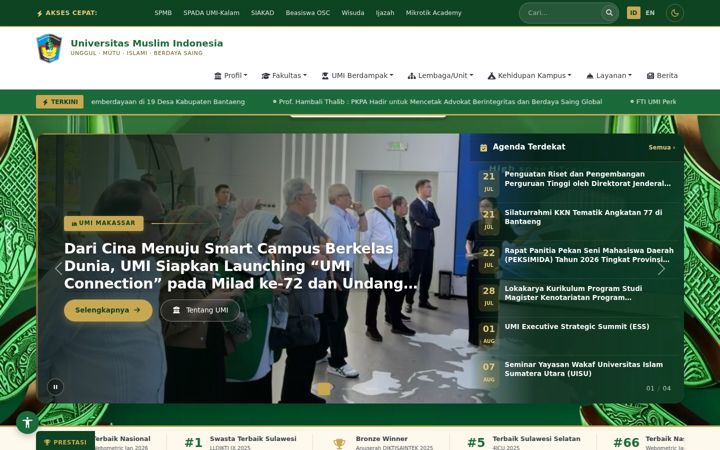Open ticker news Prof. Hambali Thalib PKPA
This screenshot has width=720, height=450.
click(x=440, y=102)
